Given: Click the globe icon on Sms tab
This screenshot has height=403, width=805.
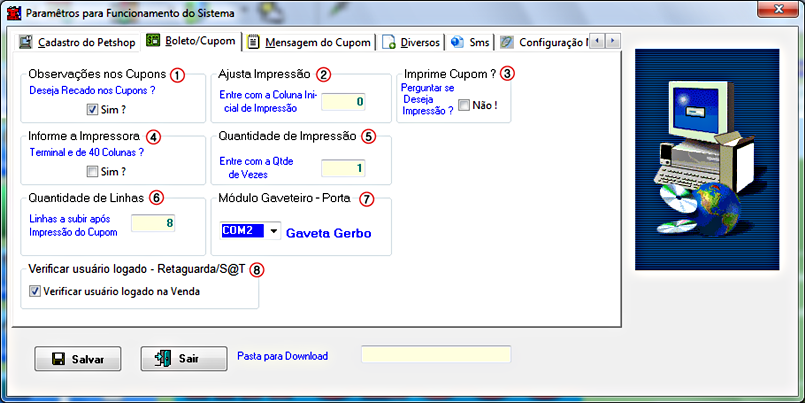Looking at the screenshot, I should pyautogui.click(x=457, y=42).
